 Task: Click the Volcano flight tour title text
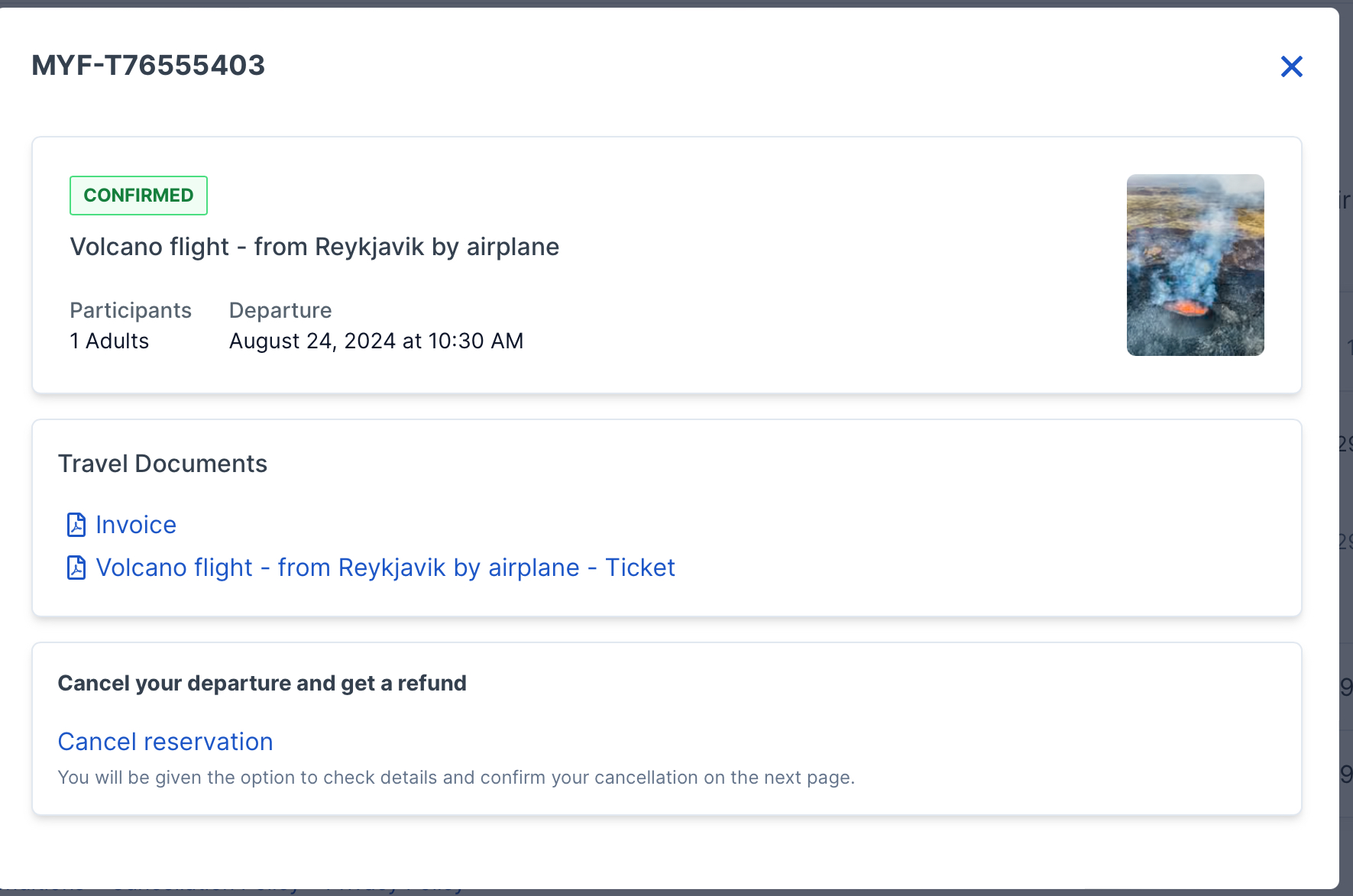315,247
